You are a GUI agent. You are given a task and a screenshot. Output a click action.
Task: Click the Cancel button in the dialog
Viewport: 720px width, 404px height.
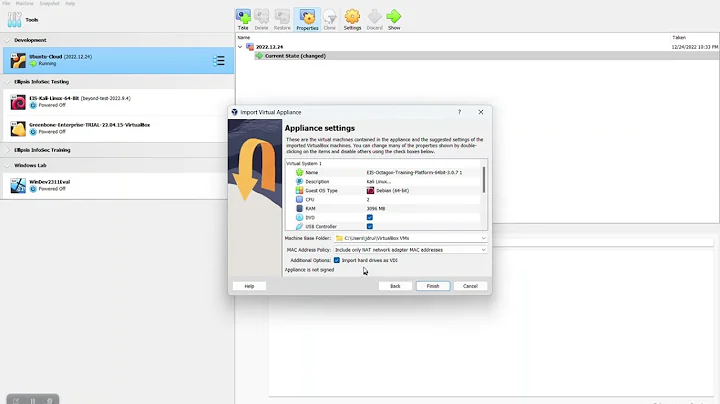(x=470, y=286)
